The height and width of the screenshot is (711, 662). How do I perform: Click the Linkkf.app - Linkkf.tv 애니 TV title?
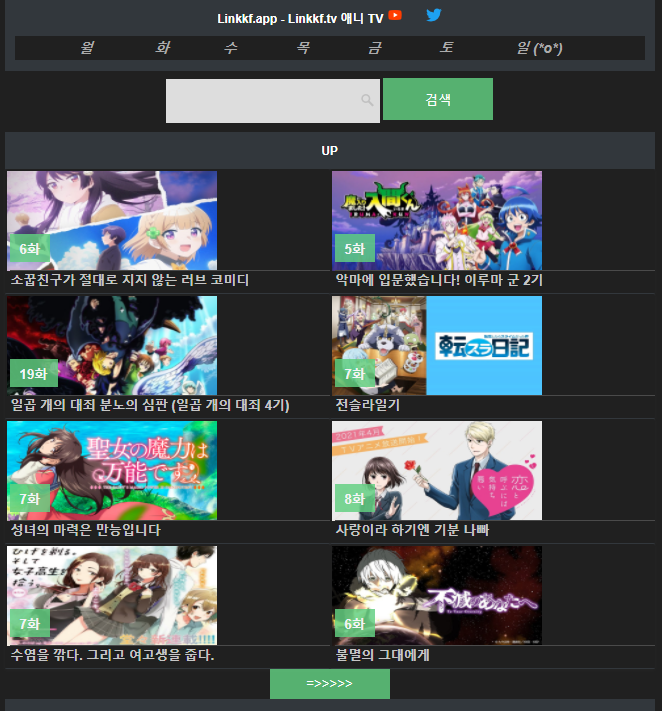click(x=300, y=18)
